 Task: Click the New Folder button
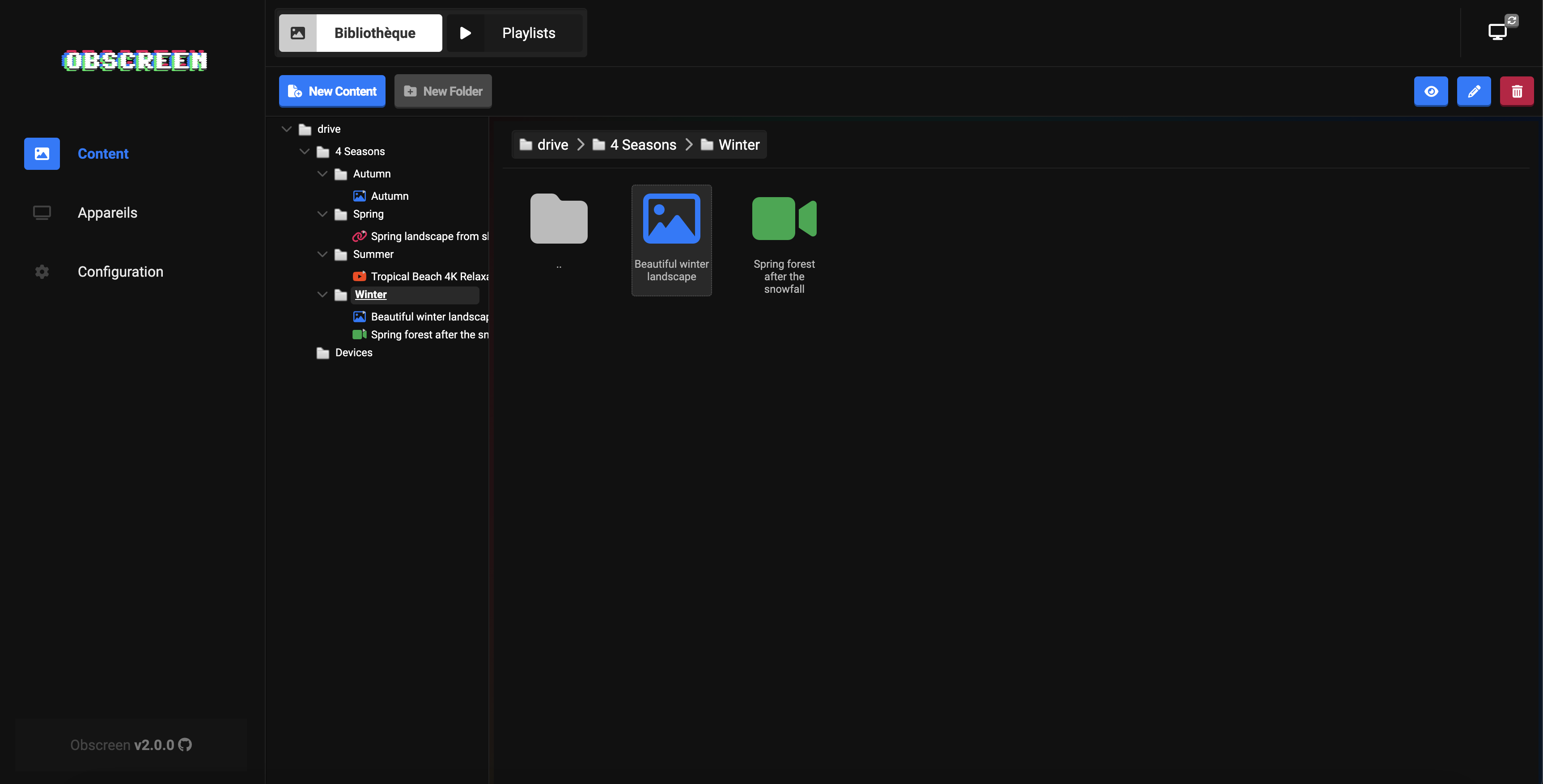[x=443, y=91]
